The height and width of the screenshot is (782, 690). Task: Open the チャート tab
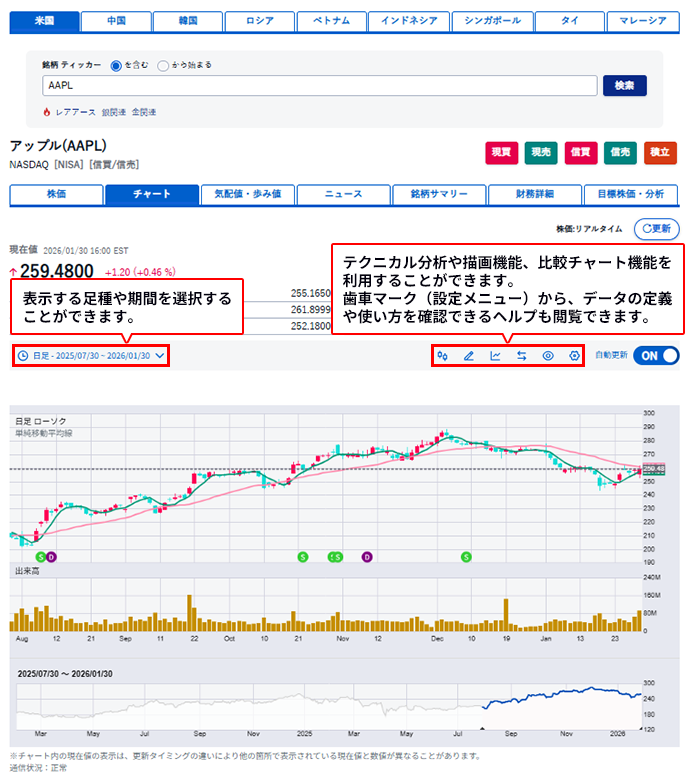pyautogui.click(x=152, y=194)
